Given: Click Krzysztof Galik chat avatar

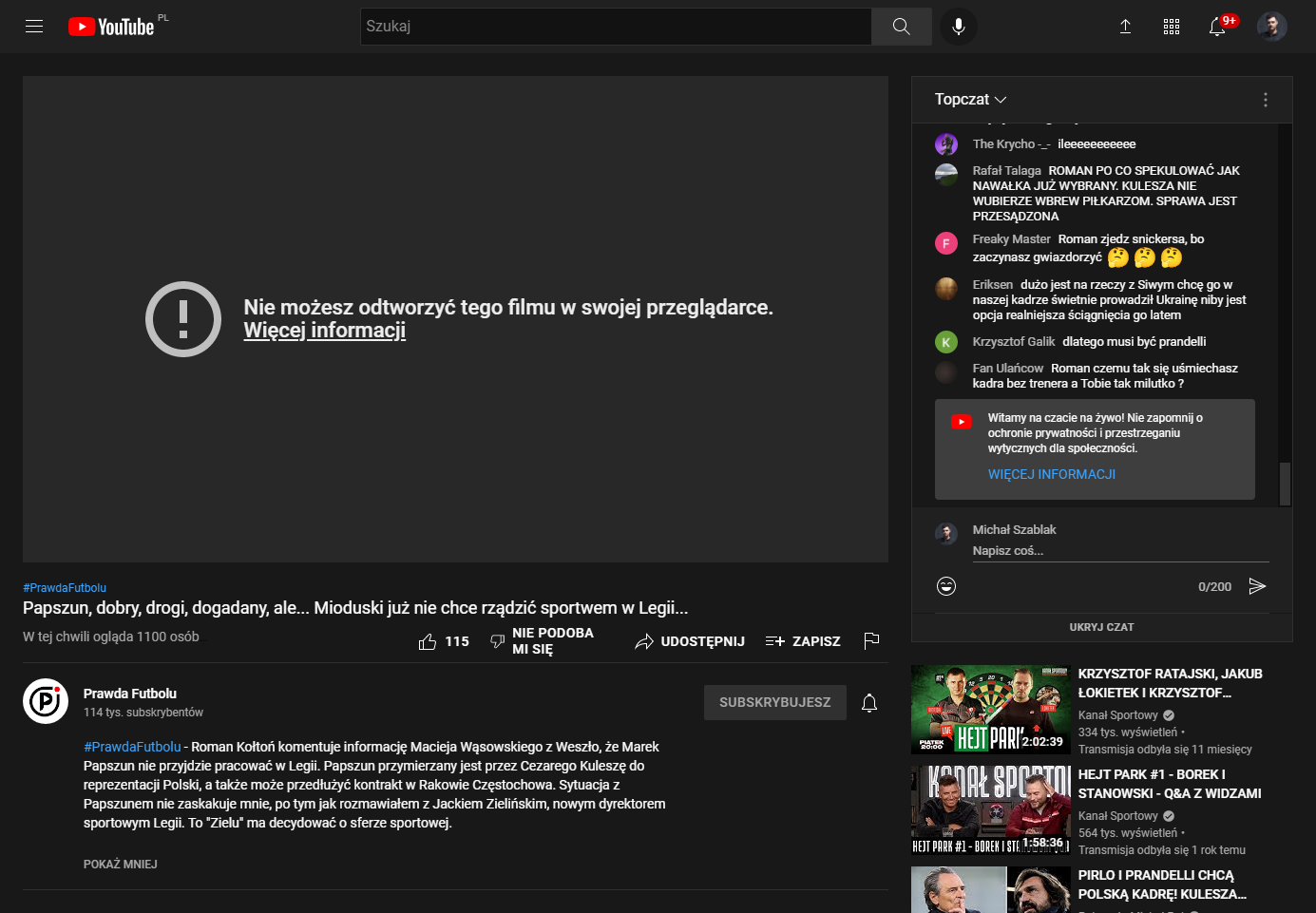Looking at the screenshot, I should point(946,342).
